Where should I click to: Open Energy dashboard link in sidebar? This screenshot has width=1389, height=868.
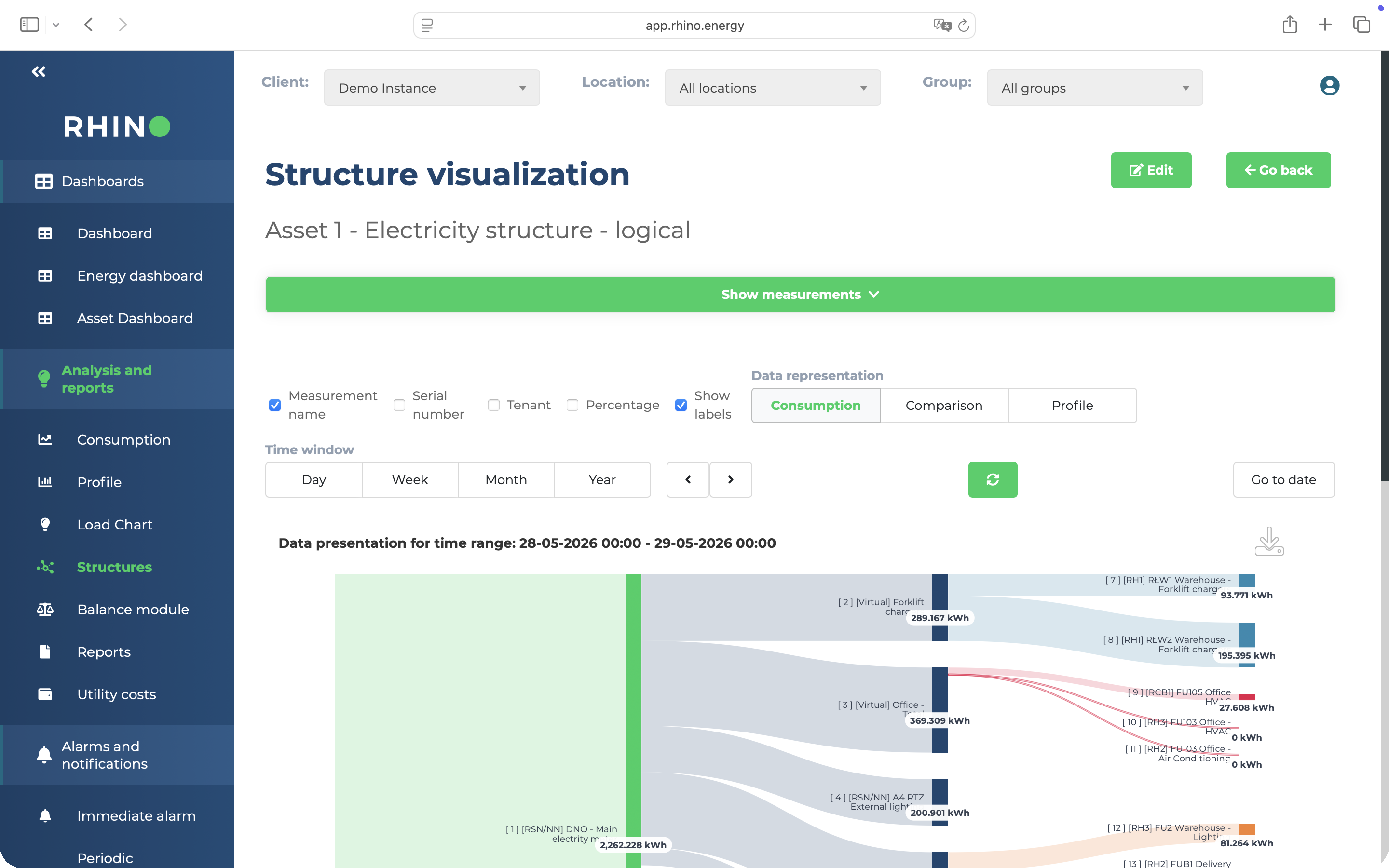[139, 275]
